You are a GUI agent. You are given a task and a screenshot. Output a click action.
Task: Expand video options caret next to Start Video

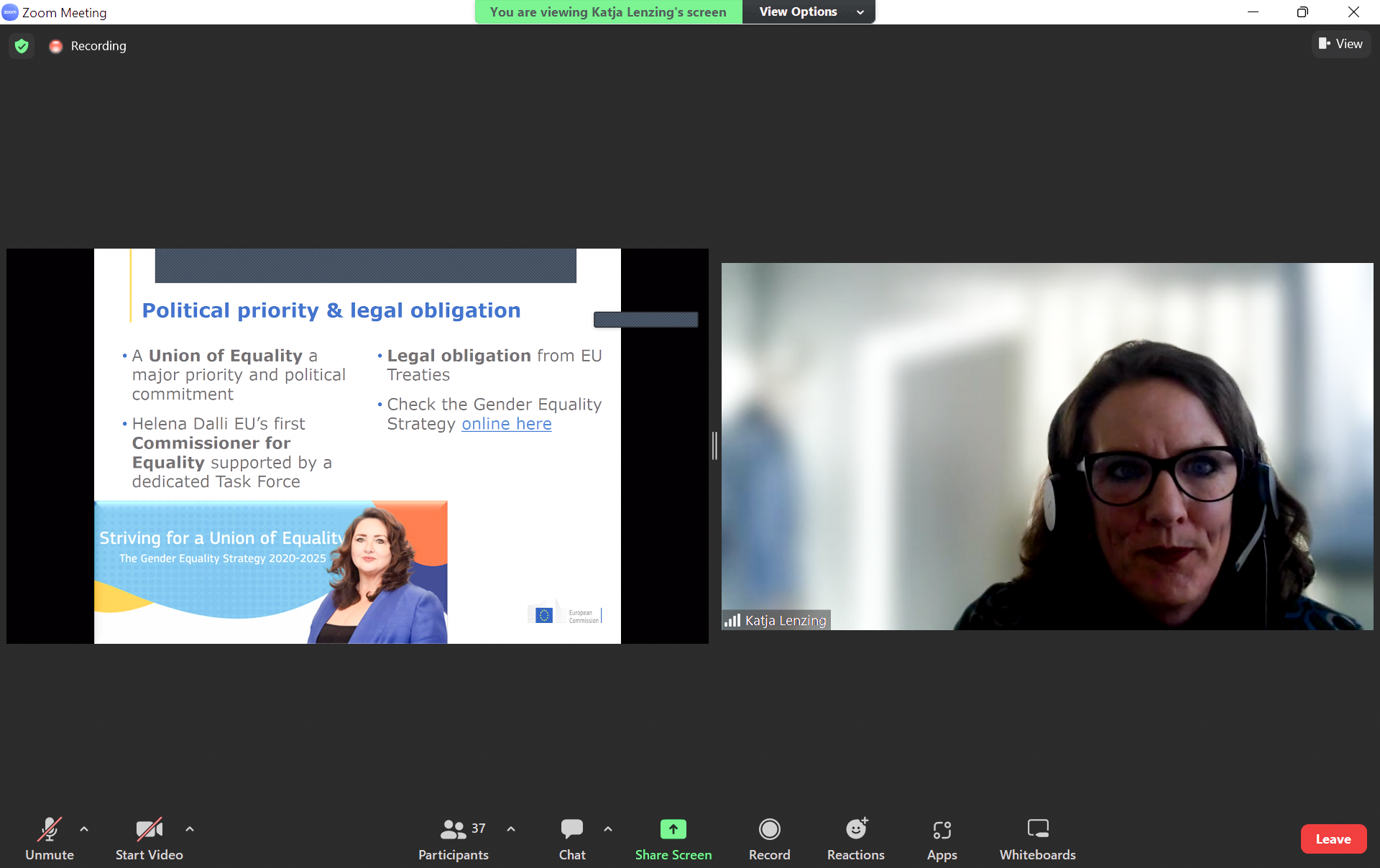coord(190,828)
